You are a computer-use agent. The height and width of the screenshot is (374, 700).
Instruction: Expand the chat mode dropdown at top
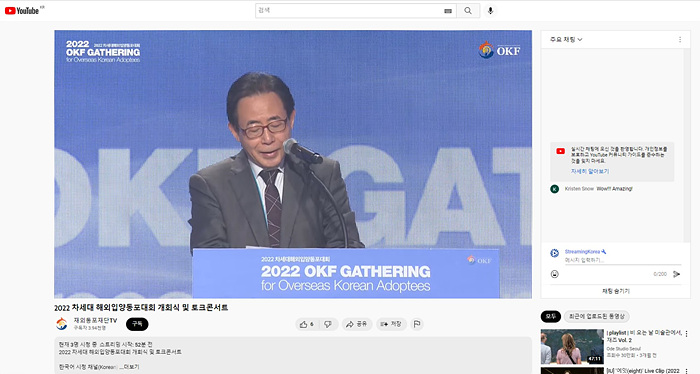pos(566,39)
